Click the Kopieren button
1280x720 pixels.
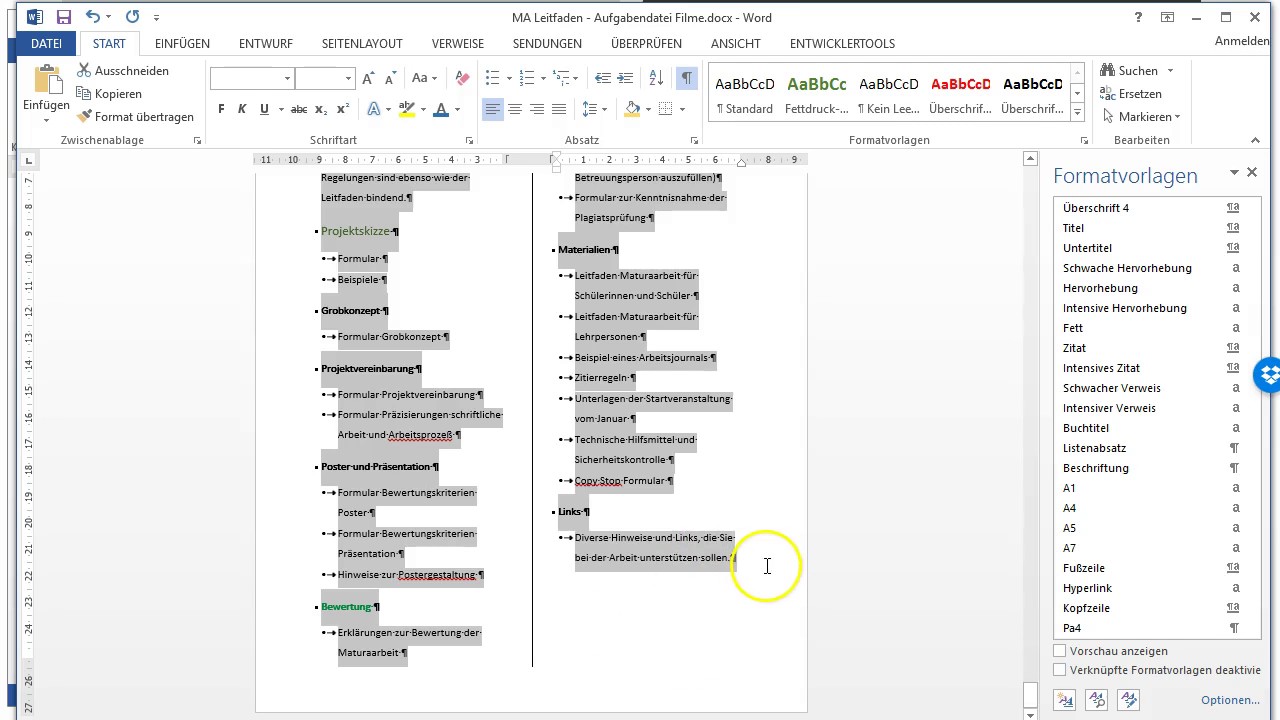[x=109, y=94]
